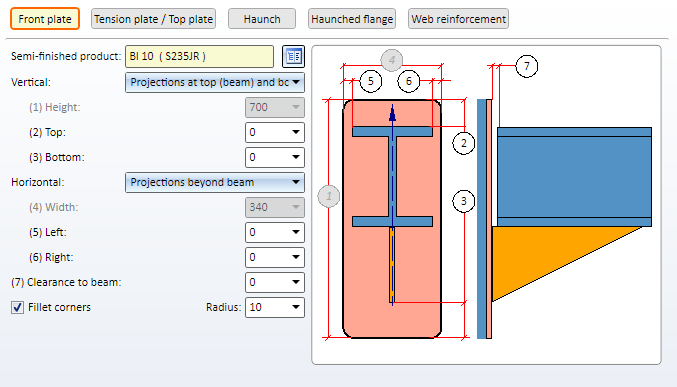Expand the (2) Top value dropdown
The height and width of the screenshot is (387, 677).
click(275, 132)
